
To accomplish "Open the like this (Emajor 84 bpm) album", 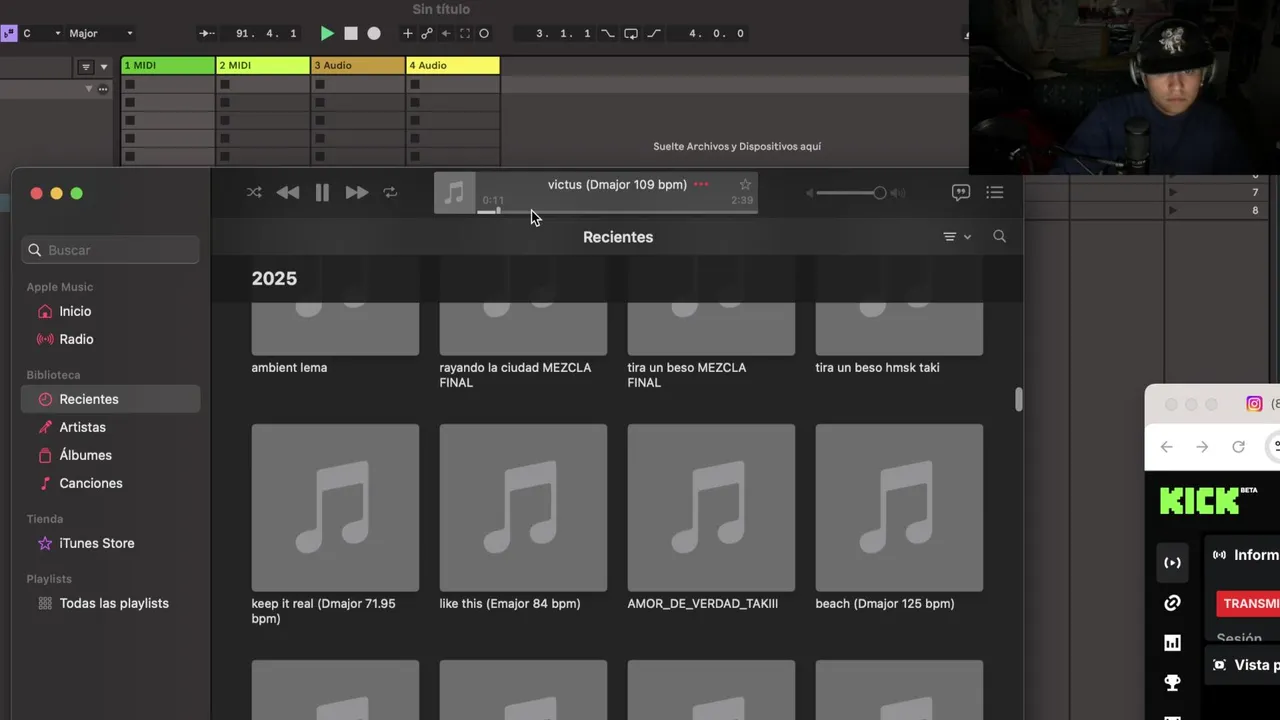I will [x=523, y=508].
